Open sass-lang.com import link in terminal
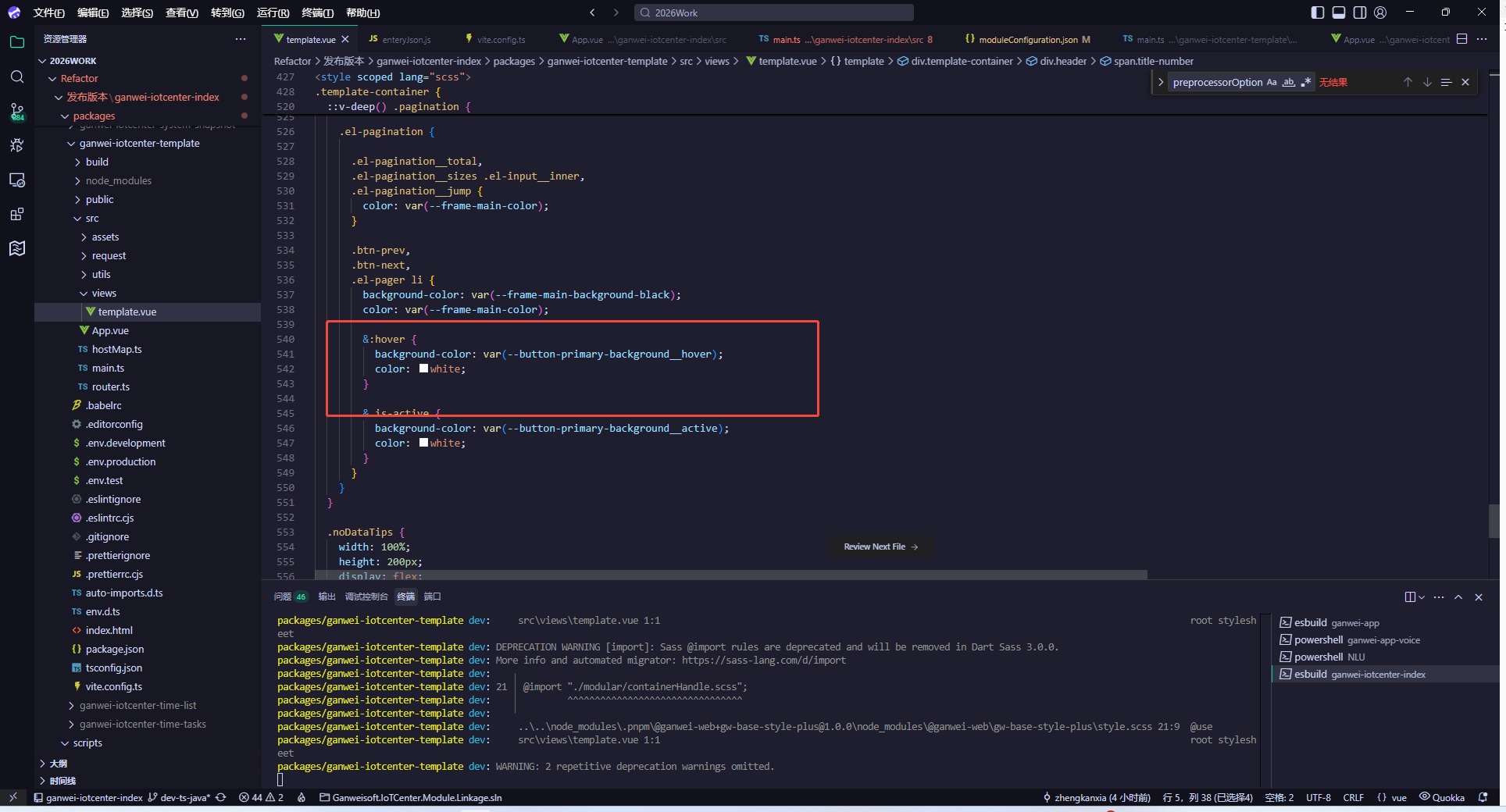 click(x=763, y=661)
